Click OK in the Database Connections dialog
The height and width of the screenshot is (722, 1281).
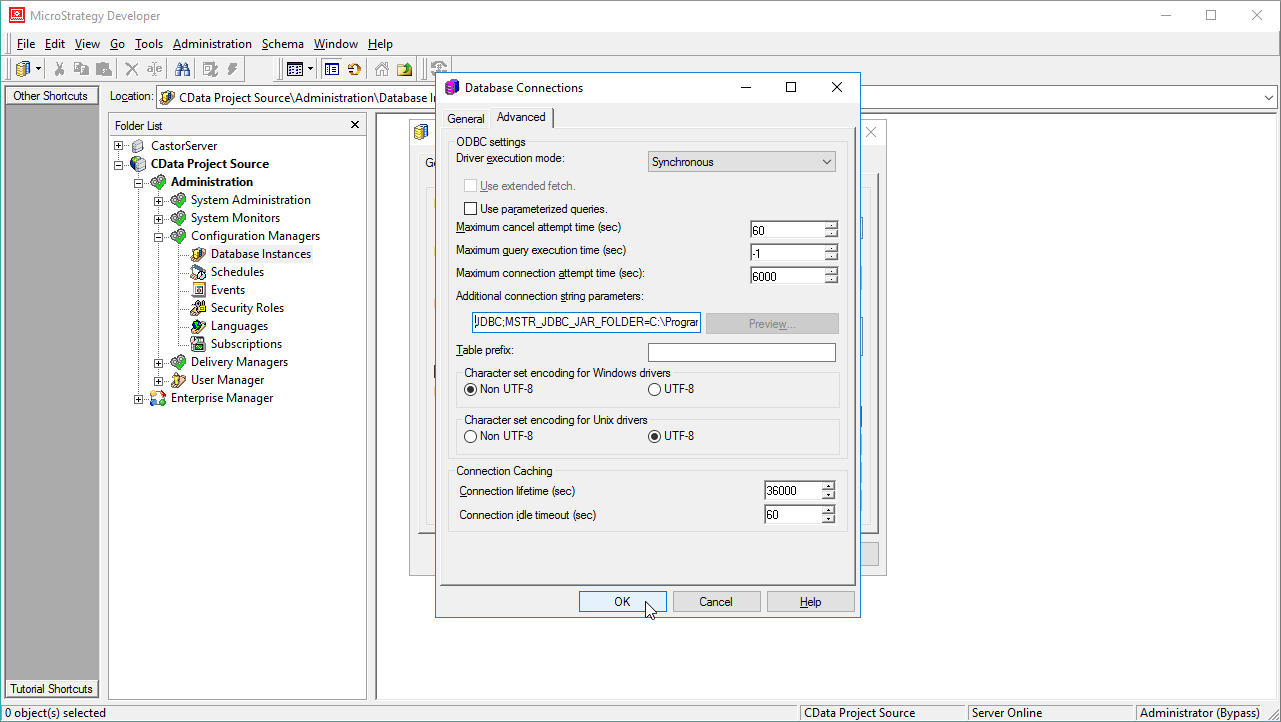coord(622,601)
